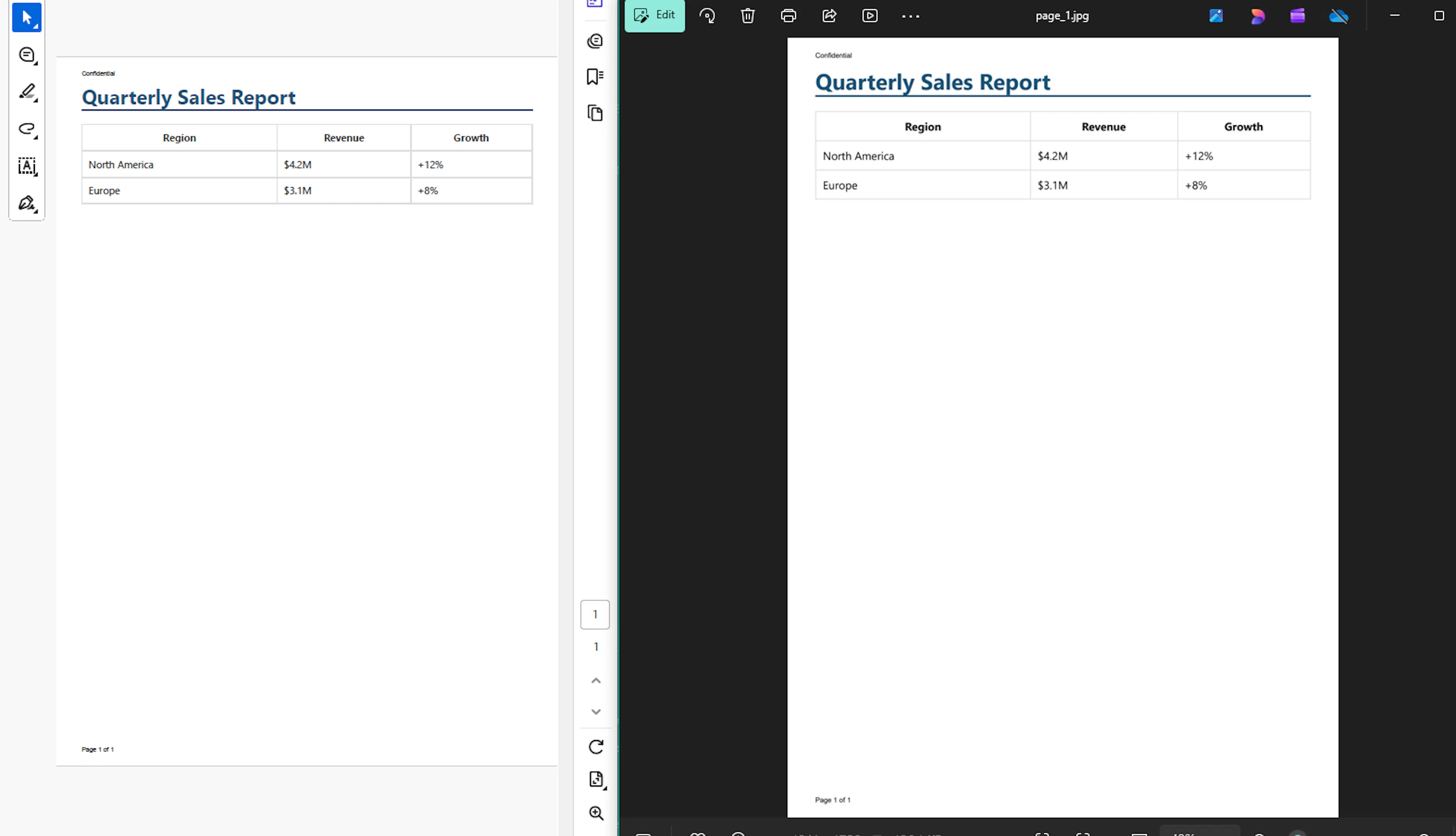The height and width of the screenshot is (836, 1456).
Task: Choose the comment annotation tool
Action: (27, 55)
